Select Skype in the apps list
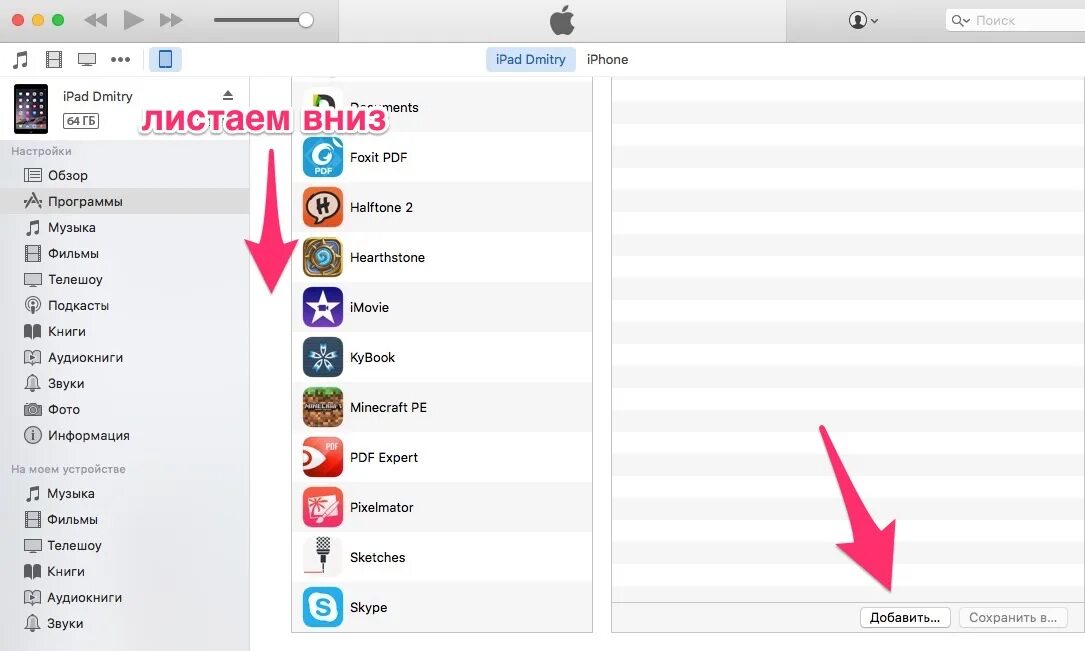 [441, 607]
